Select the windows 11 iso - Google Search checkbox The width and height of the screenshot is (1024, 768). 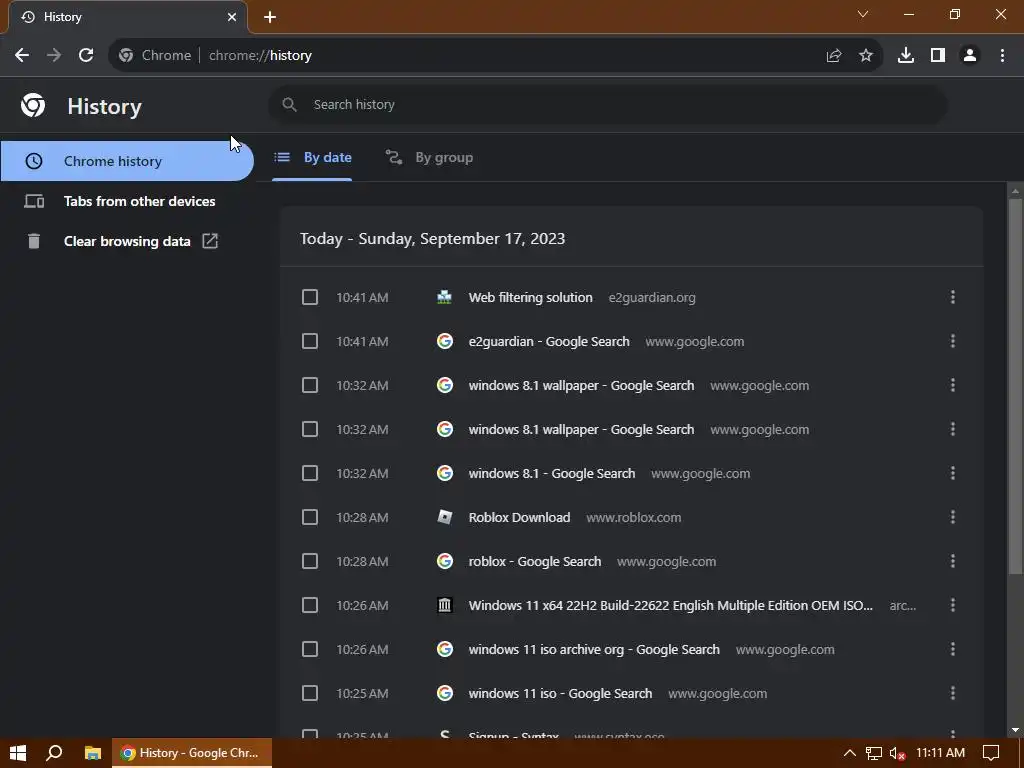[310, 693]
